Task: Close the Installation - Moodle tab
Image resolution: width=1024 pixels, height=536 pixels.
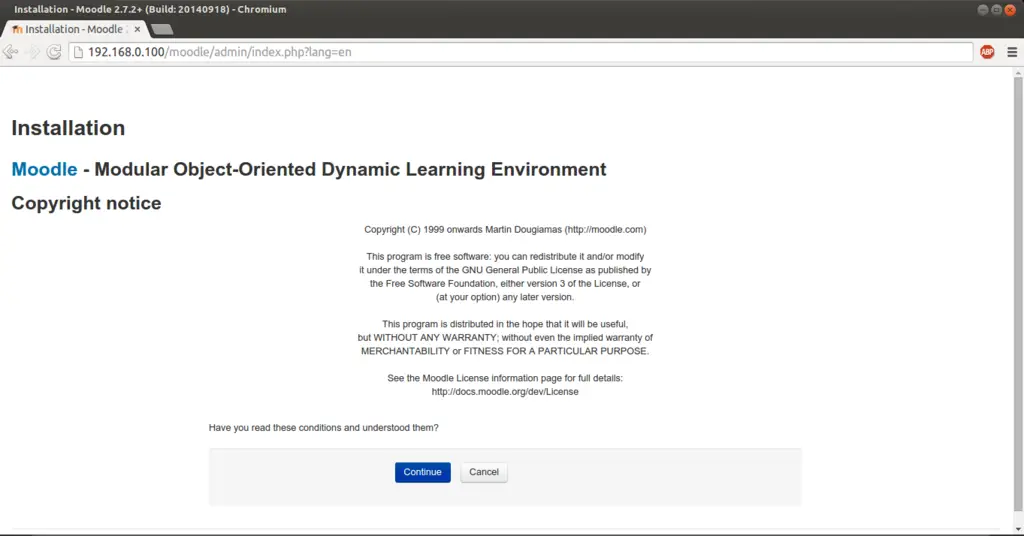Action: 137,29
